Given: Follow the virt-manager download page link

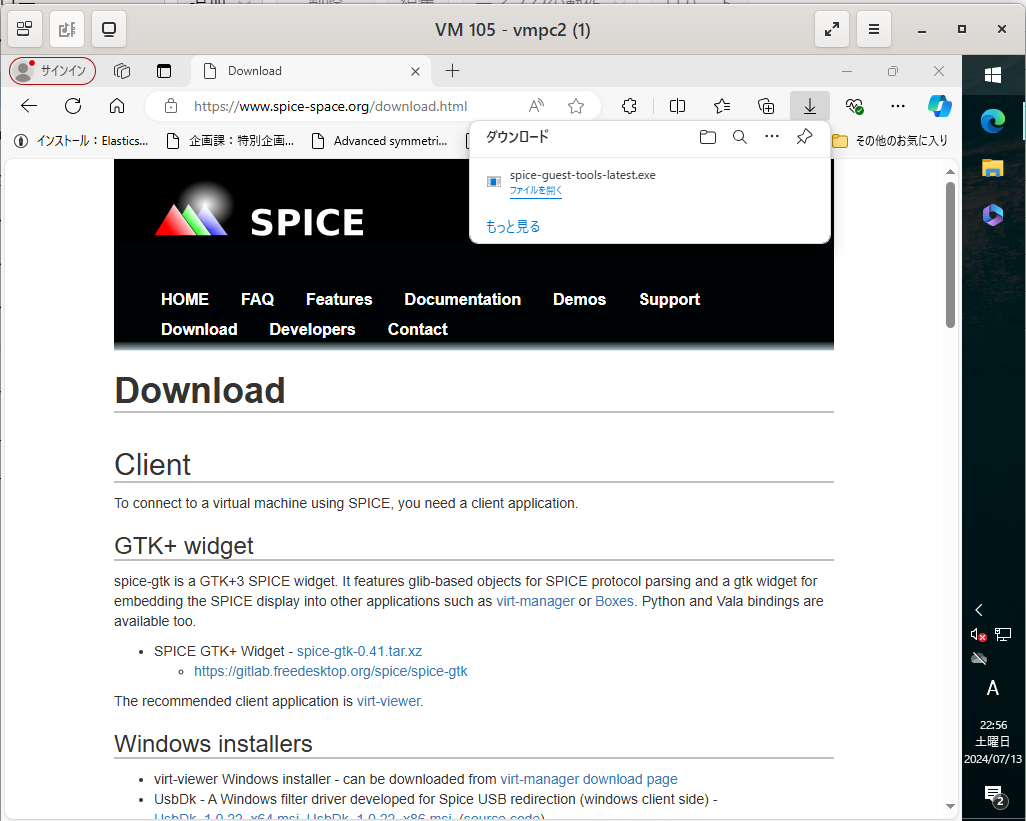Looking at the screenshot, I should point(589,779).
